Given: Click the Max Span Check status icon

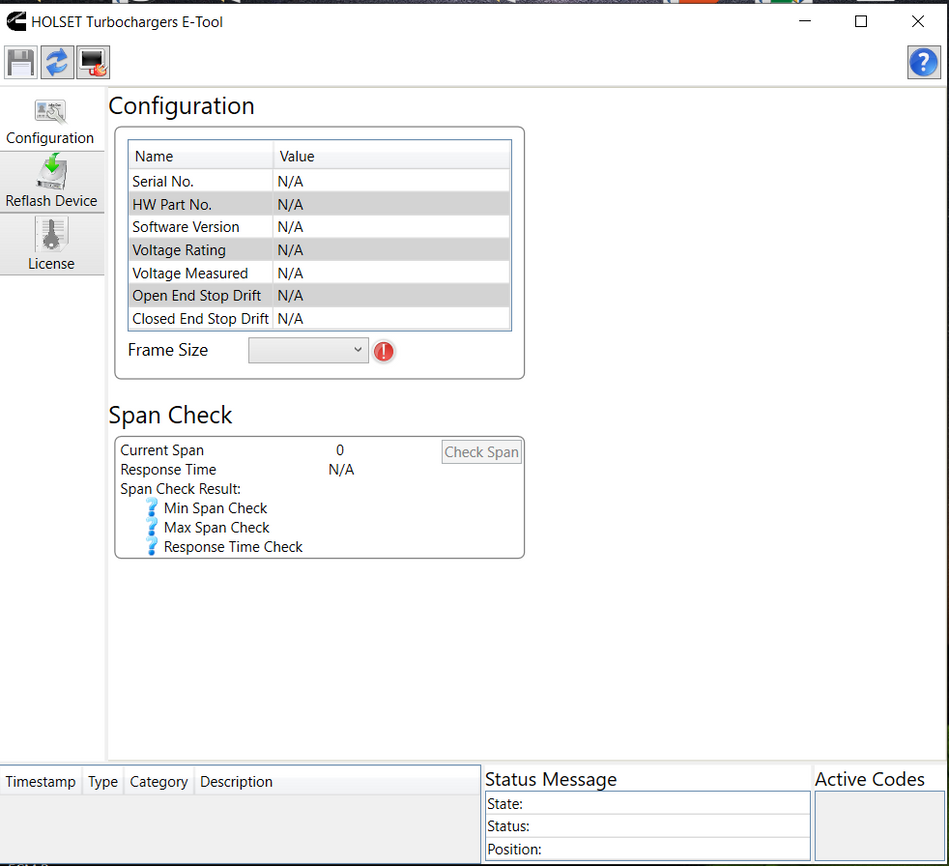Looking at the screenshot, I should 152,527.
